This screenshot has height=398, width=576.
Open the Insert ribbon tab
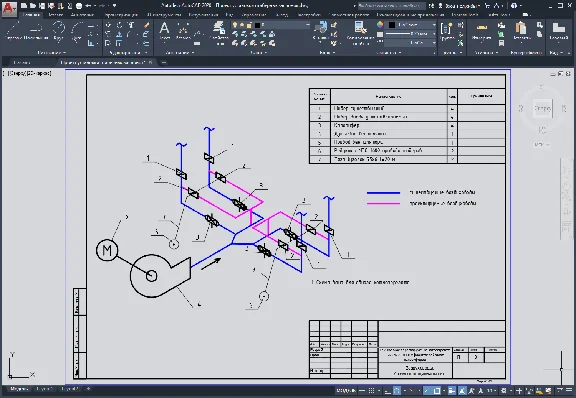(56, 15)
